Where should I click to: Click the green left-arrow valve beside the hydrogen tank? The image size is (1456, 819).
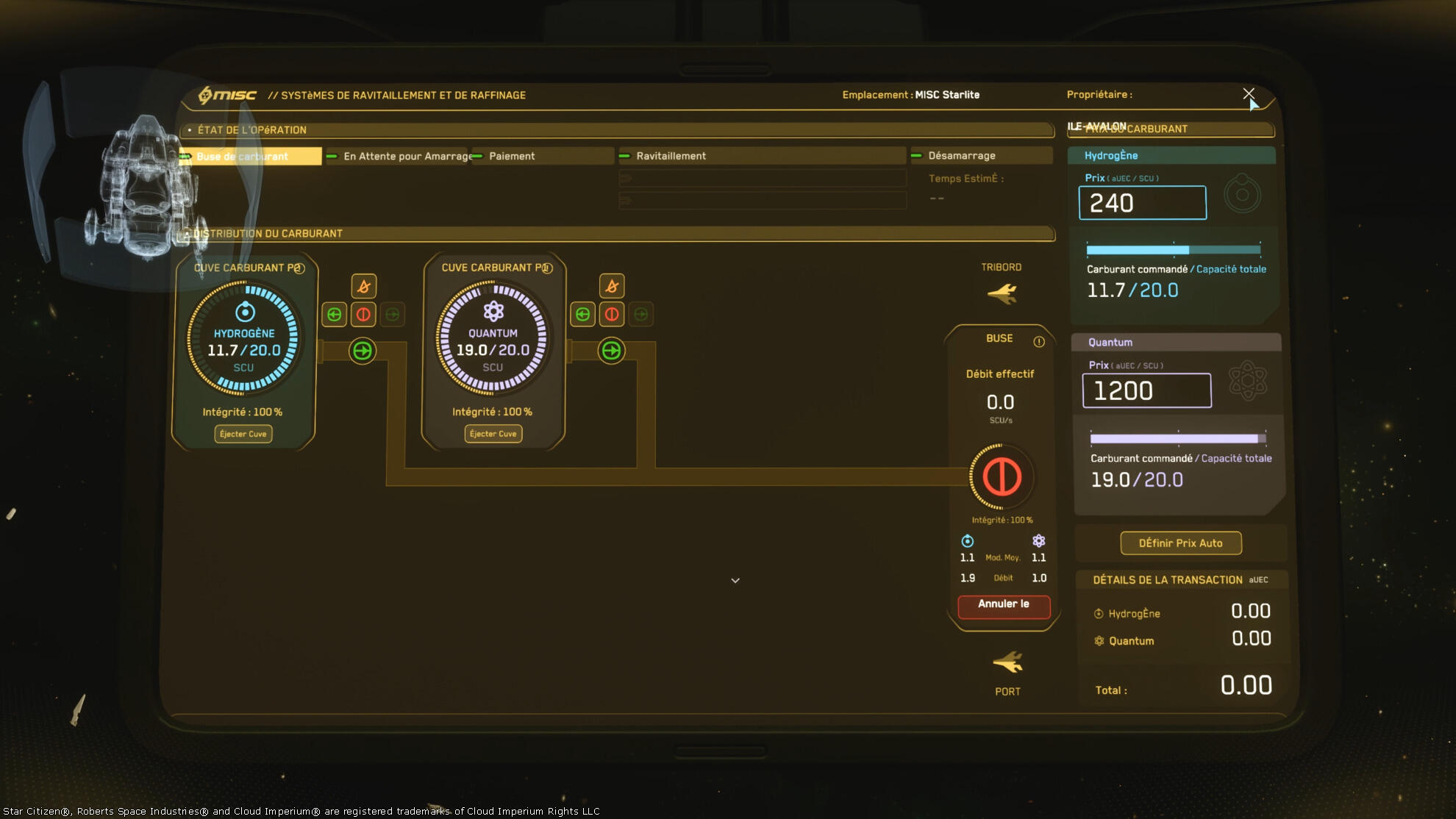click(x=335, y=315)
